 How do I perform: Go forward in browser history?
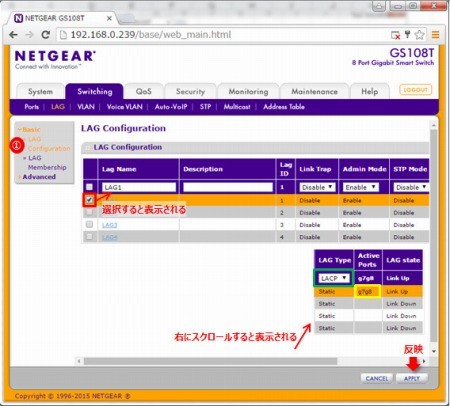[29, 35]
